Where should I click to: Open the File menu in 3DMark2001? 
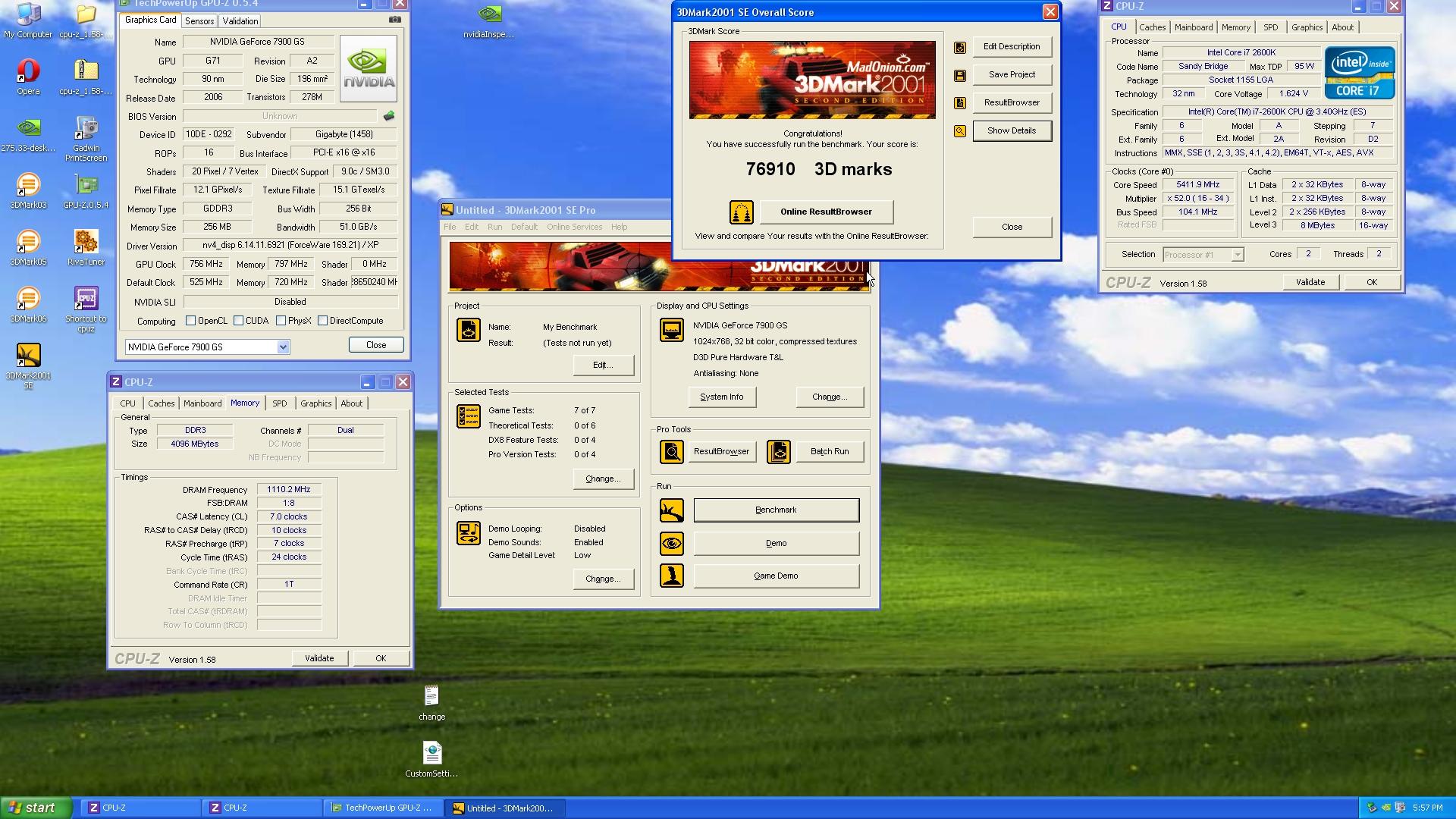[x=450, y=227]
